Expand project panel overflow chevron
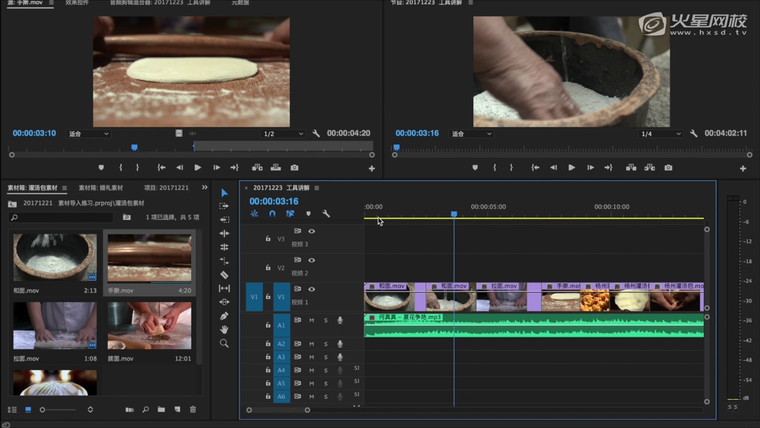 [204, 187]
